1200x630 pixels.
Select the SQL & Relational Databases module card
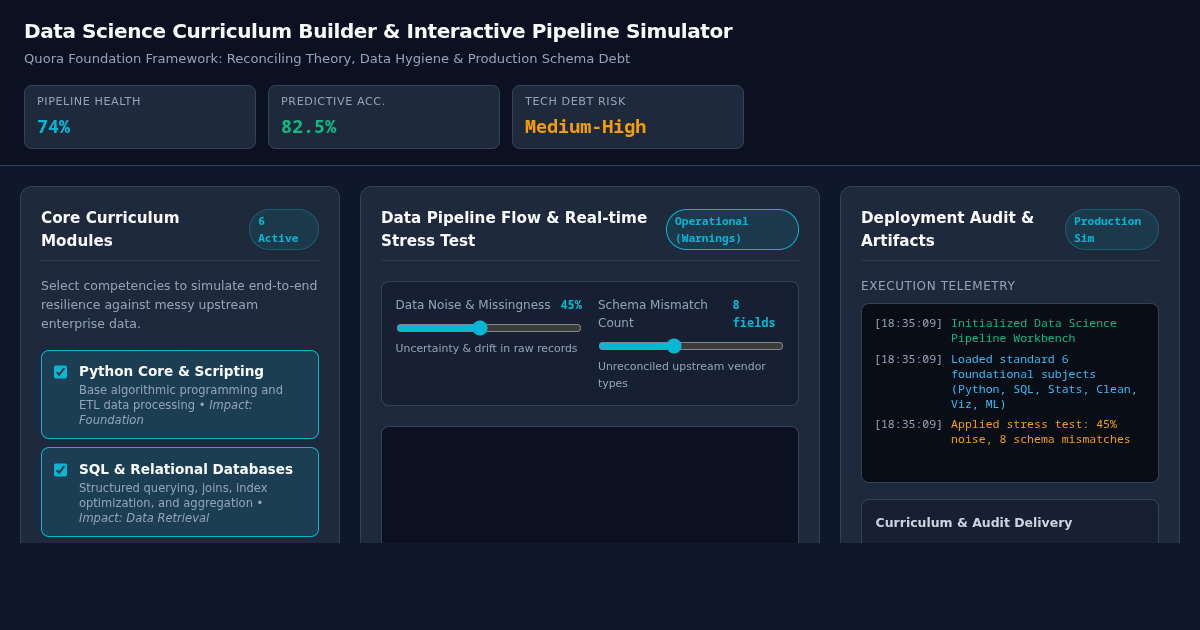point(180,492)
